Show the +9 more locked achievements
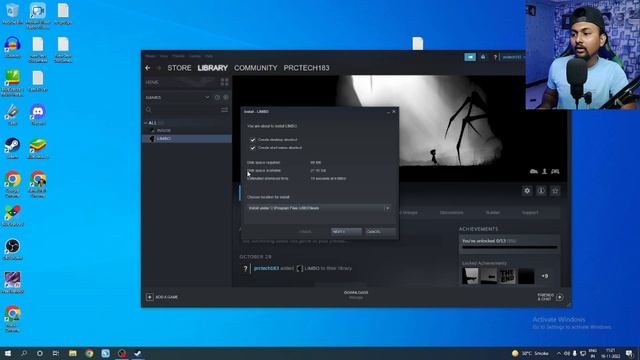 [x=545, y=276]
